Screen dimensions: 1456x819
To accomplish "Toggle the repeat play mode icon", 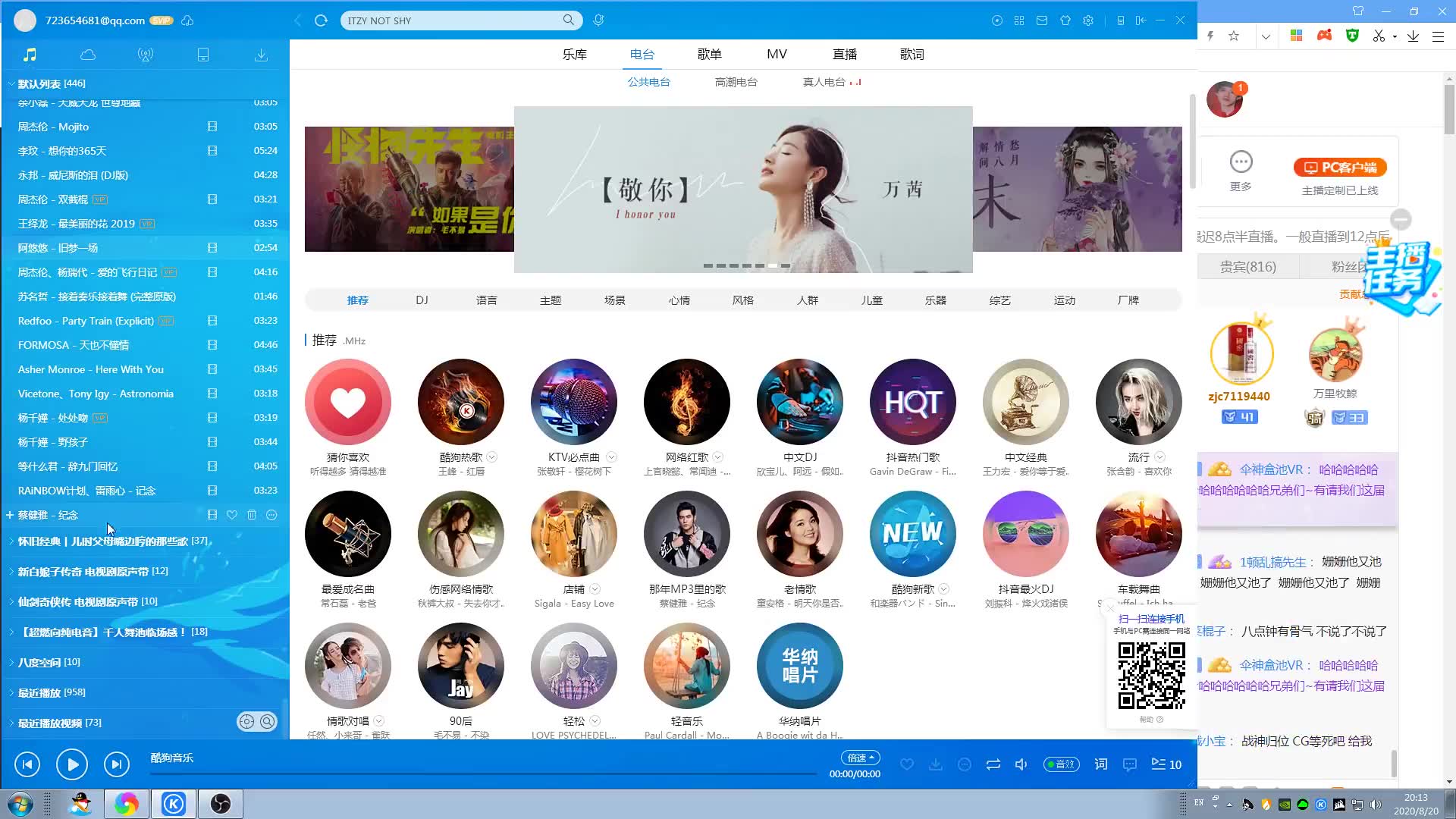I will pos(993,764).
